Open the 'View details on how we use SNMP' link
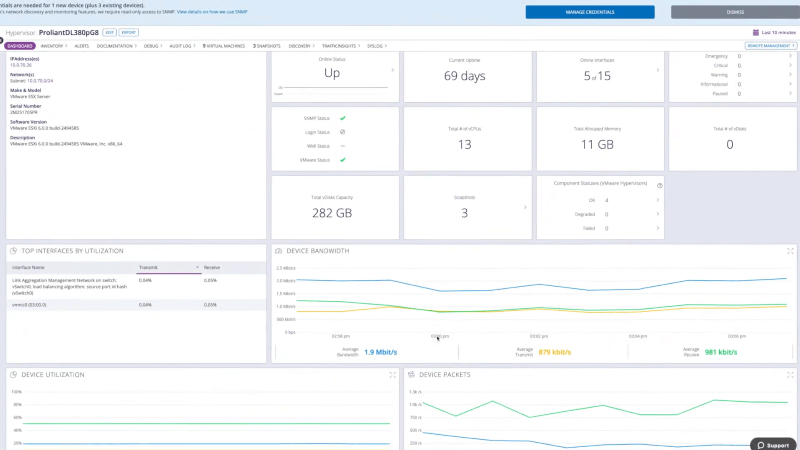 tap(212, 12)
